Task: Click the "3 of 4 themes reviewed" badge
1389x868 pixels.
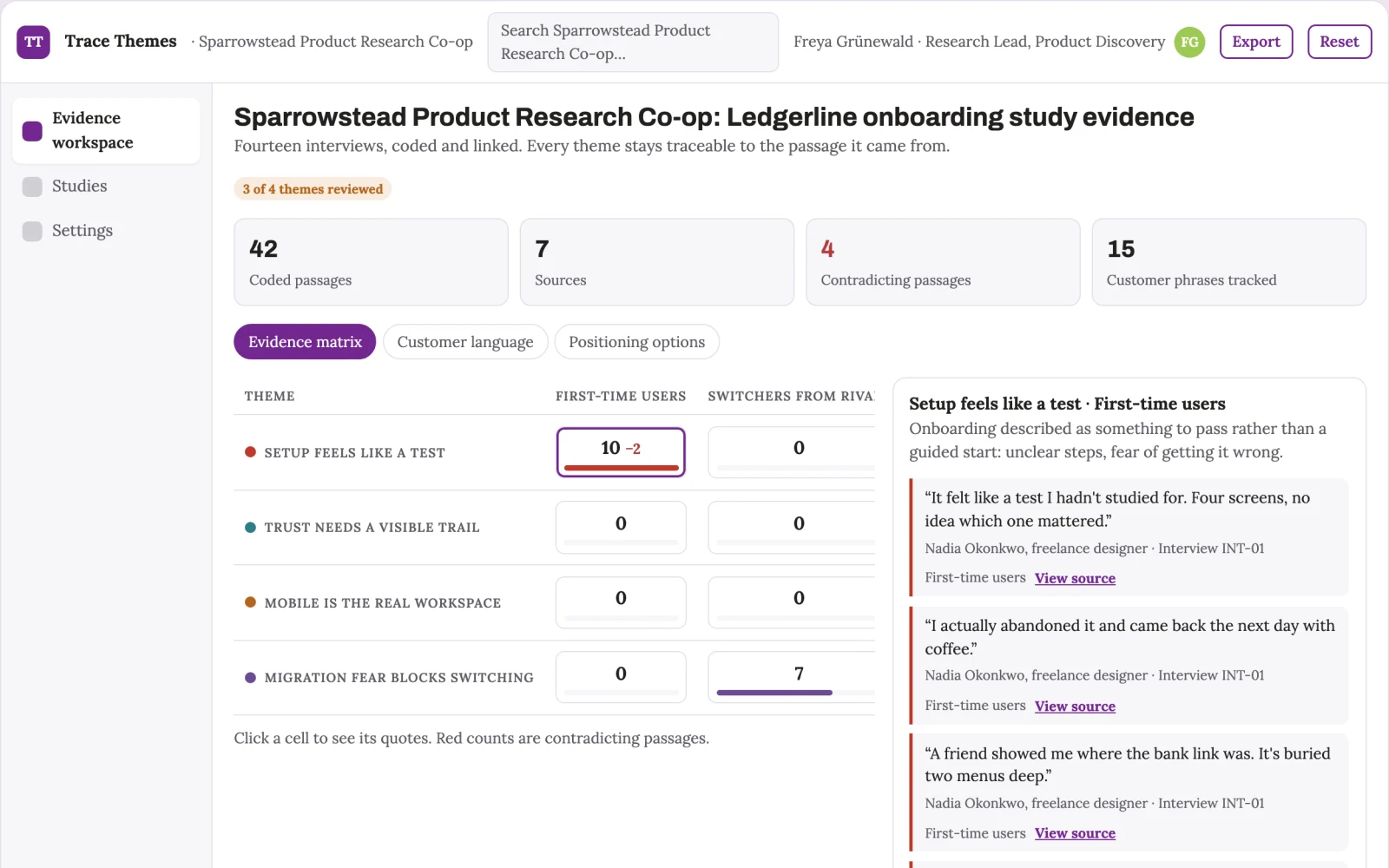Action: pyautogui.click(x=313, y=189)
